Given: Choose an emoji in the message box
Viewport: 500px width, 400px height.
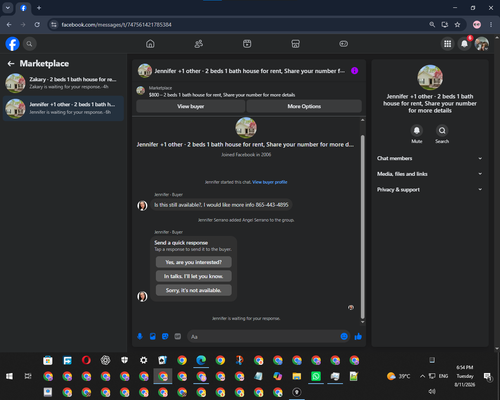Looking at the screenshot, I should tap(344, 336).
